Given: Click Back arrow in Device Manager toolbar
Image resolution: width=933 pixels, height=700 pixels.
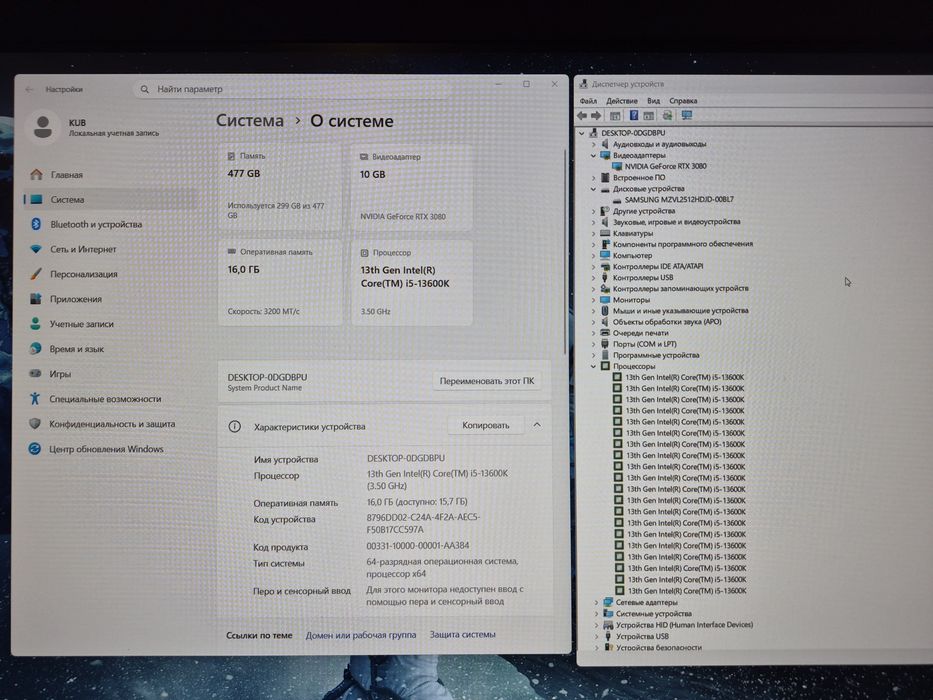Looking at the screenshot, I should click(583, 115).
